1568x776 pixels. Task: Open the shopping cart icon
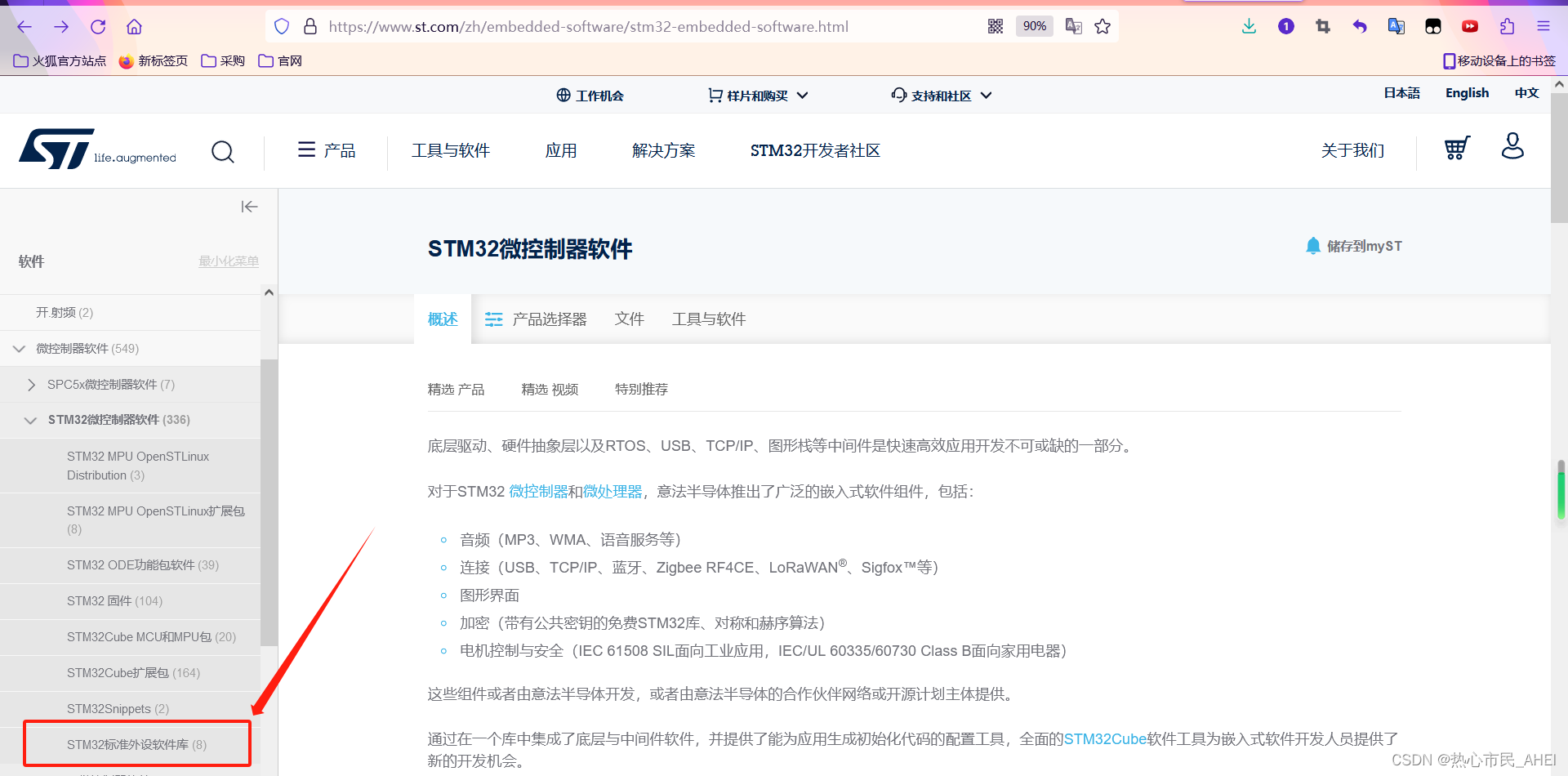point(1457,148)
